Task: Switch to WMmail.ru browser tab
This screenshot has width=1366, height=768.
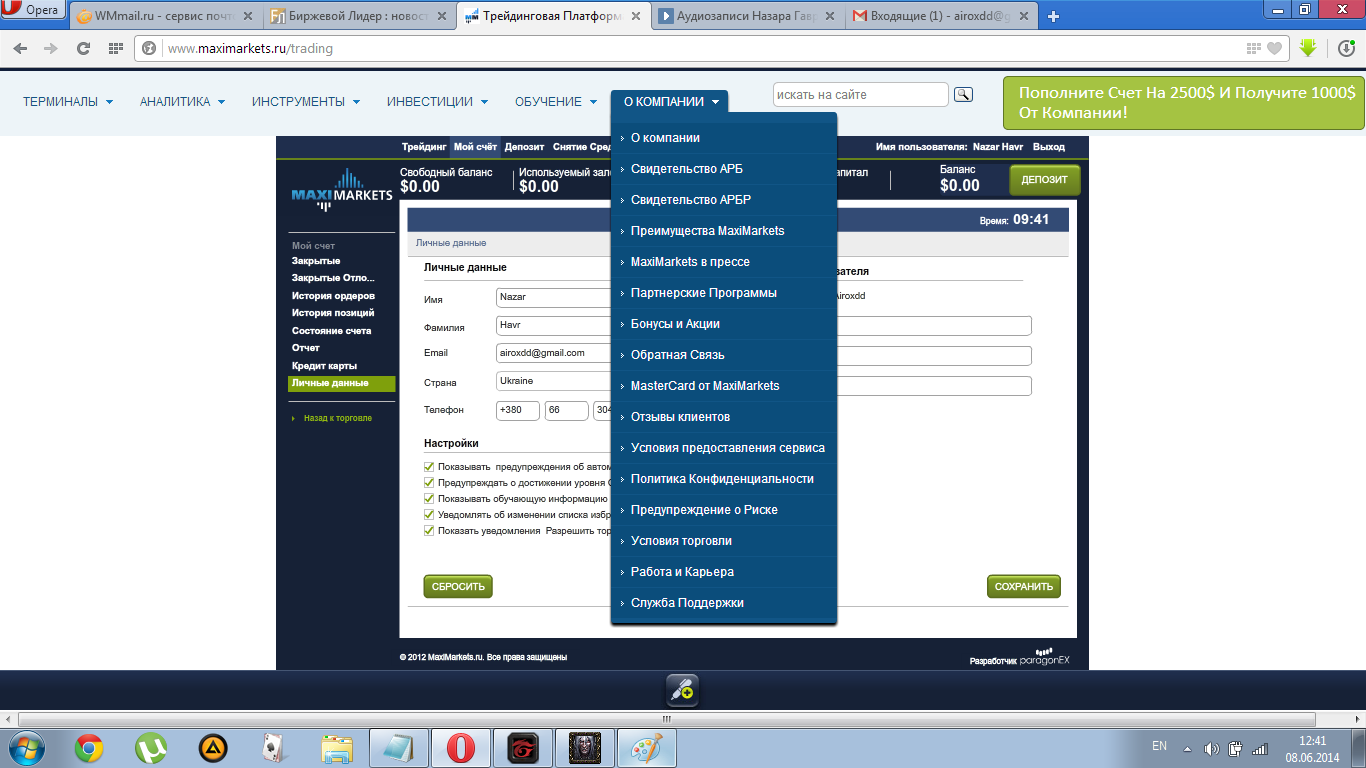Action: (x=166, y=16)
